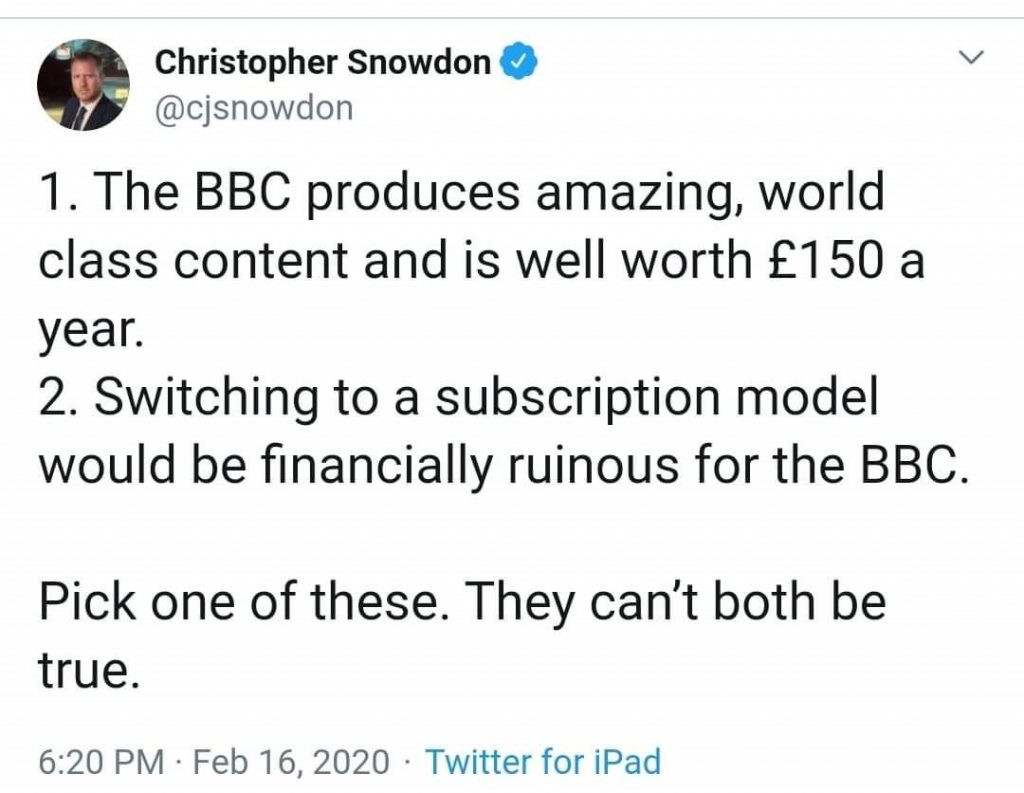Click the "Pick one of these" sentence

[x=244, y=601]
